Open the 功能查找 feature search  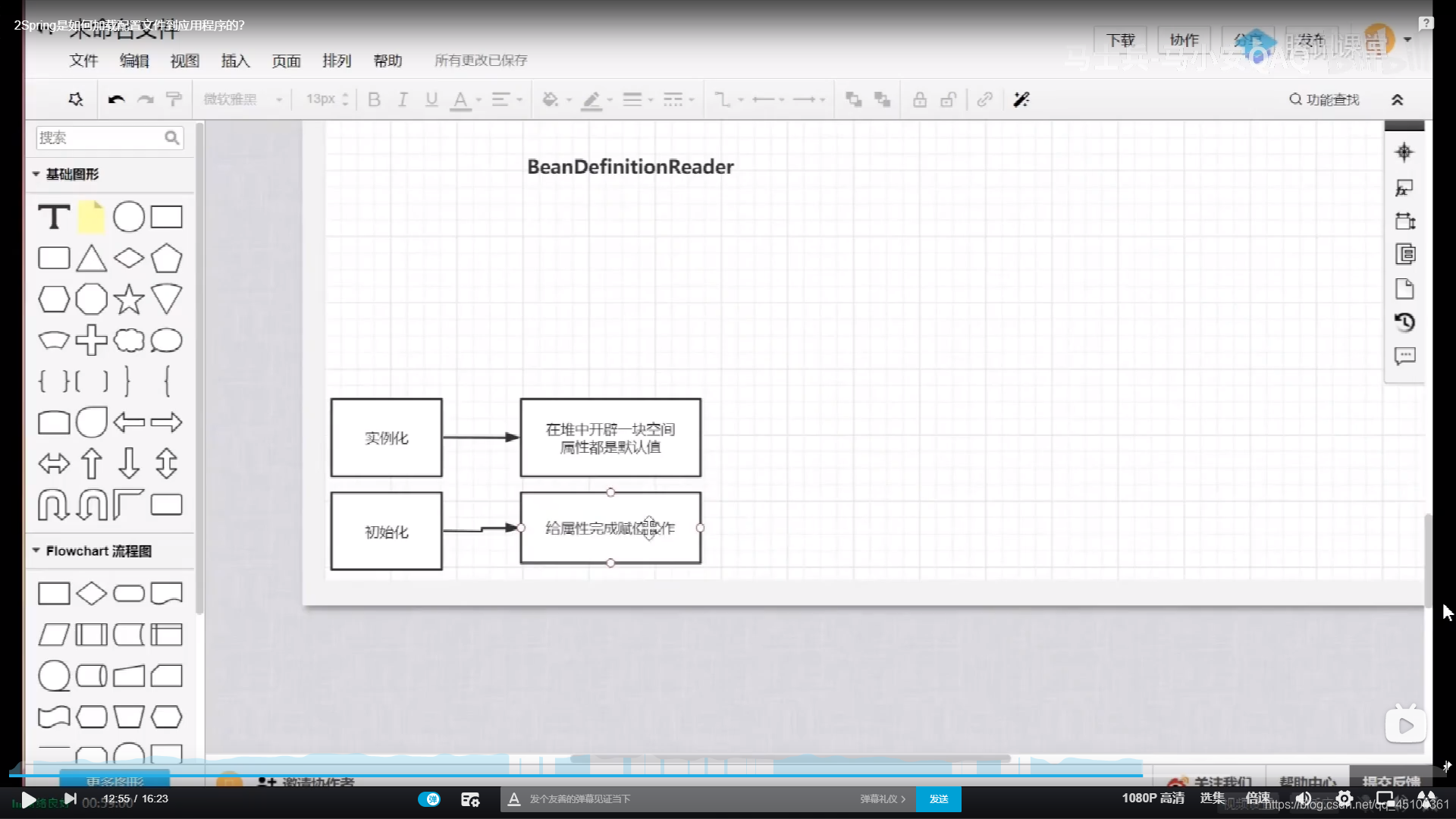point(1324,99)
